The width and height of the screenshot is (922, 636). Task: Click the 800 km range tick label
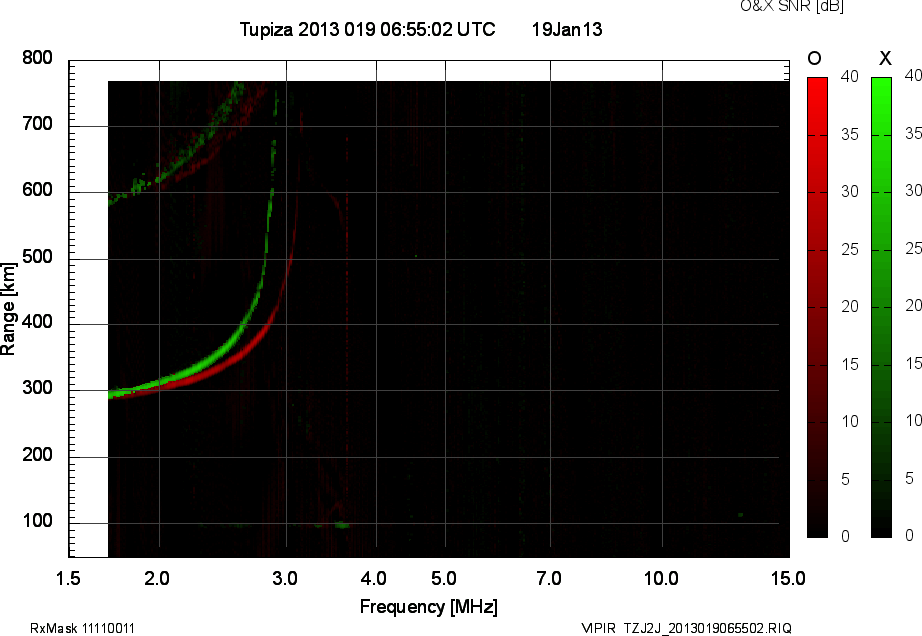pos(37,58)
